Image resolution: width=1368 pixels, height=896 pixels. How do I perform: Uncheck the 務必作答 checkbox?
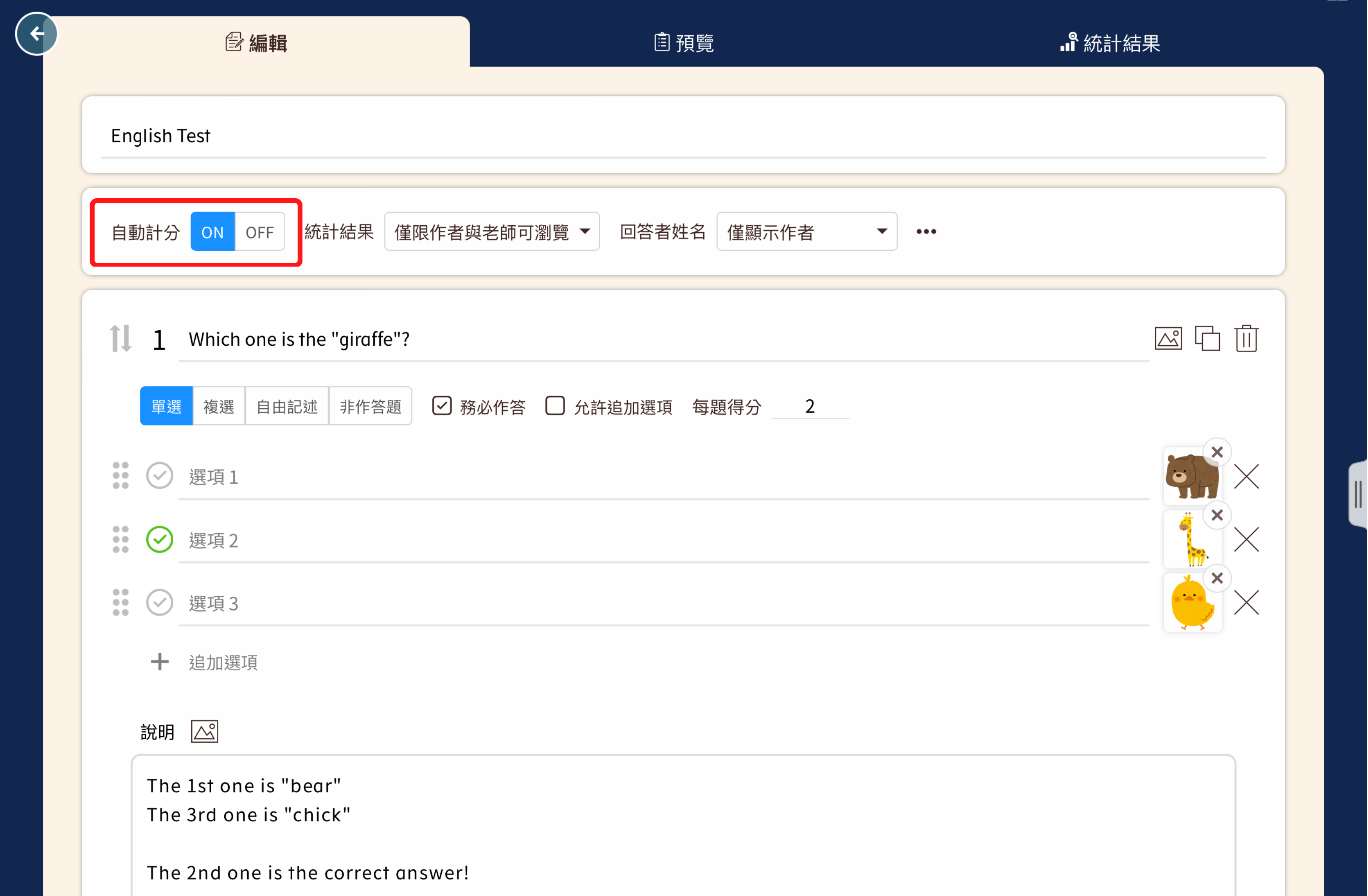click(x=441, y=406)
